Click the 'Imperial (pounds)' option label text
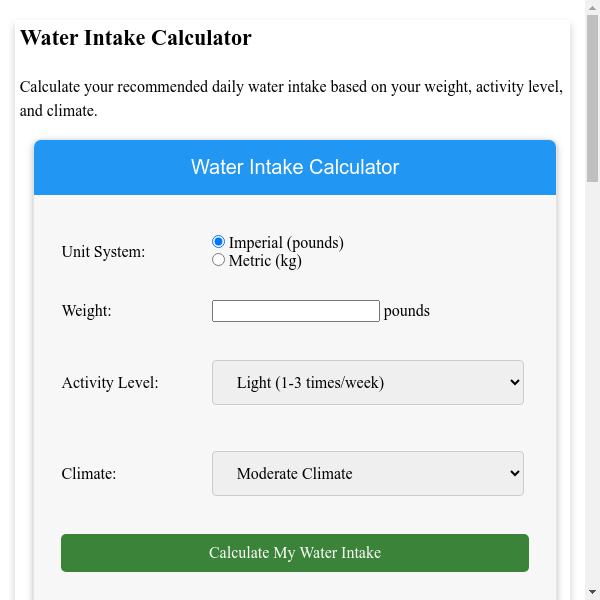This screenshot has width=600, height=600. [286, 243]
